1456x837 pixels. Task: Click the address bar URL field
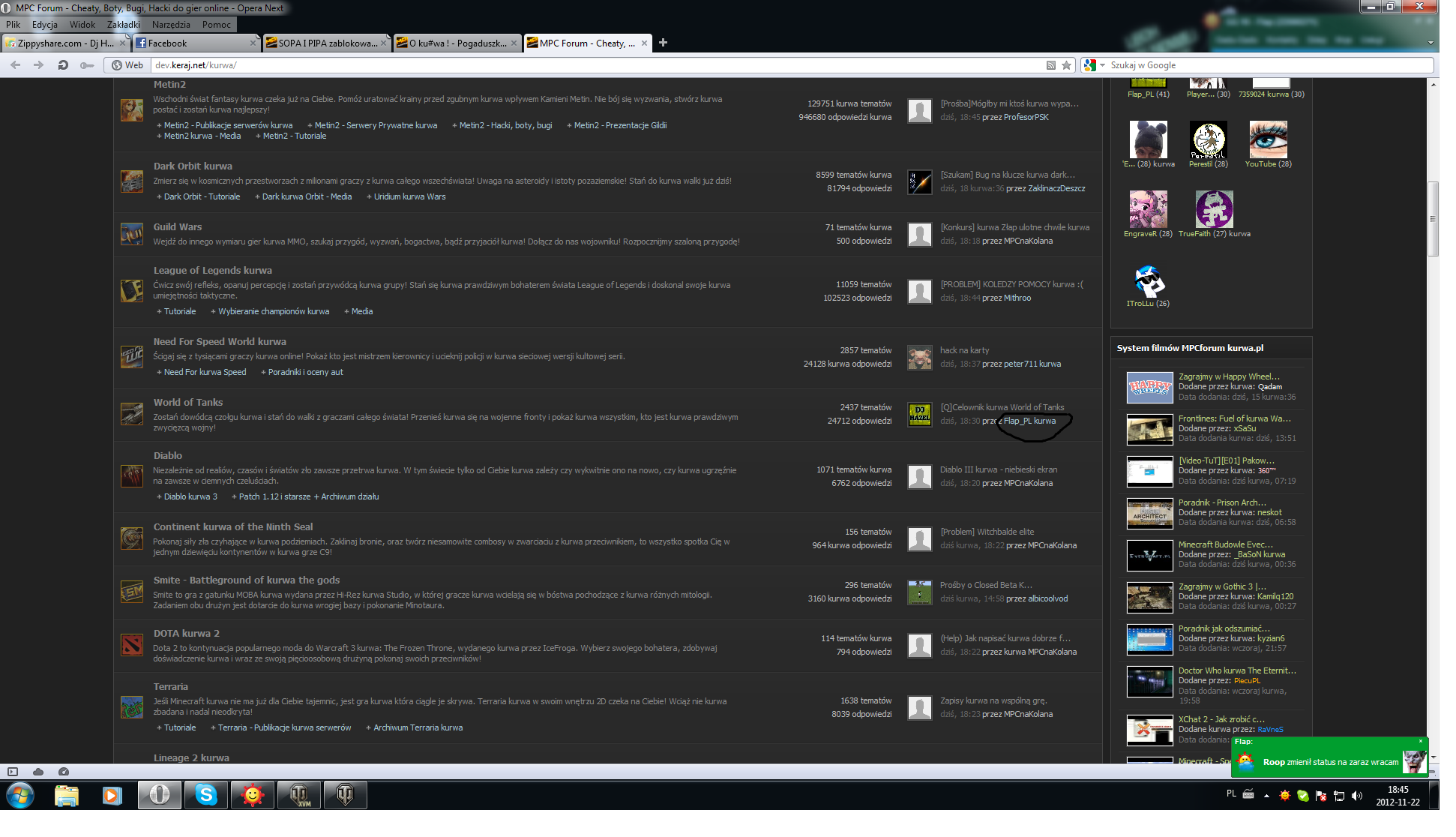(596, 65)
